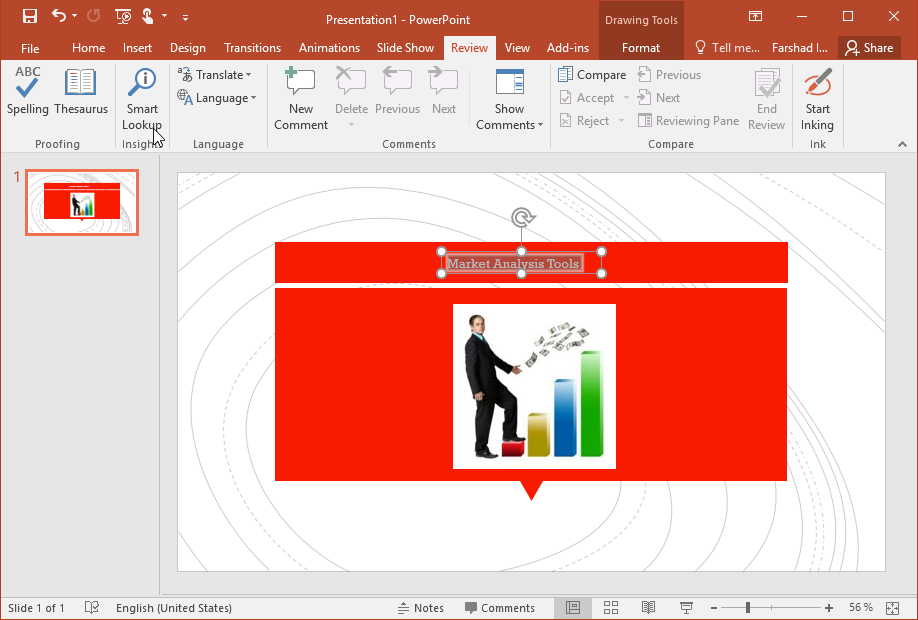Click Accept change
The image size is (918, 620).
[x=587, y=98]
